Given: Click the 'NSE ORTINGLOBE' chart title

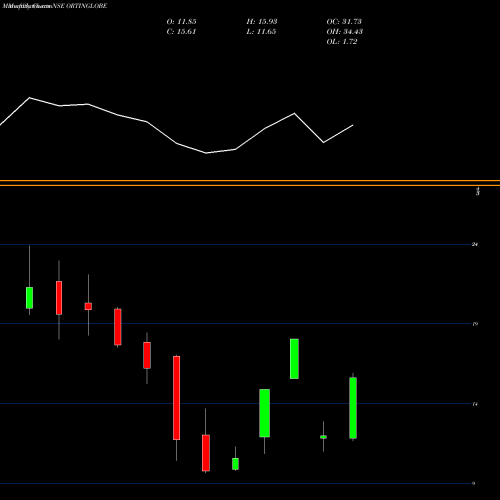Looking at the screenshot, I should click(80, 6).
